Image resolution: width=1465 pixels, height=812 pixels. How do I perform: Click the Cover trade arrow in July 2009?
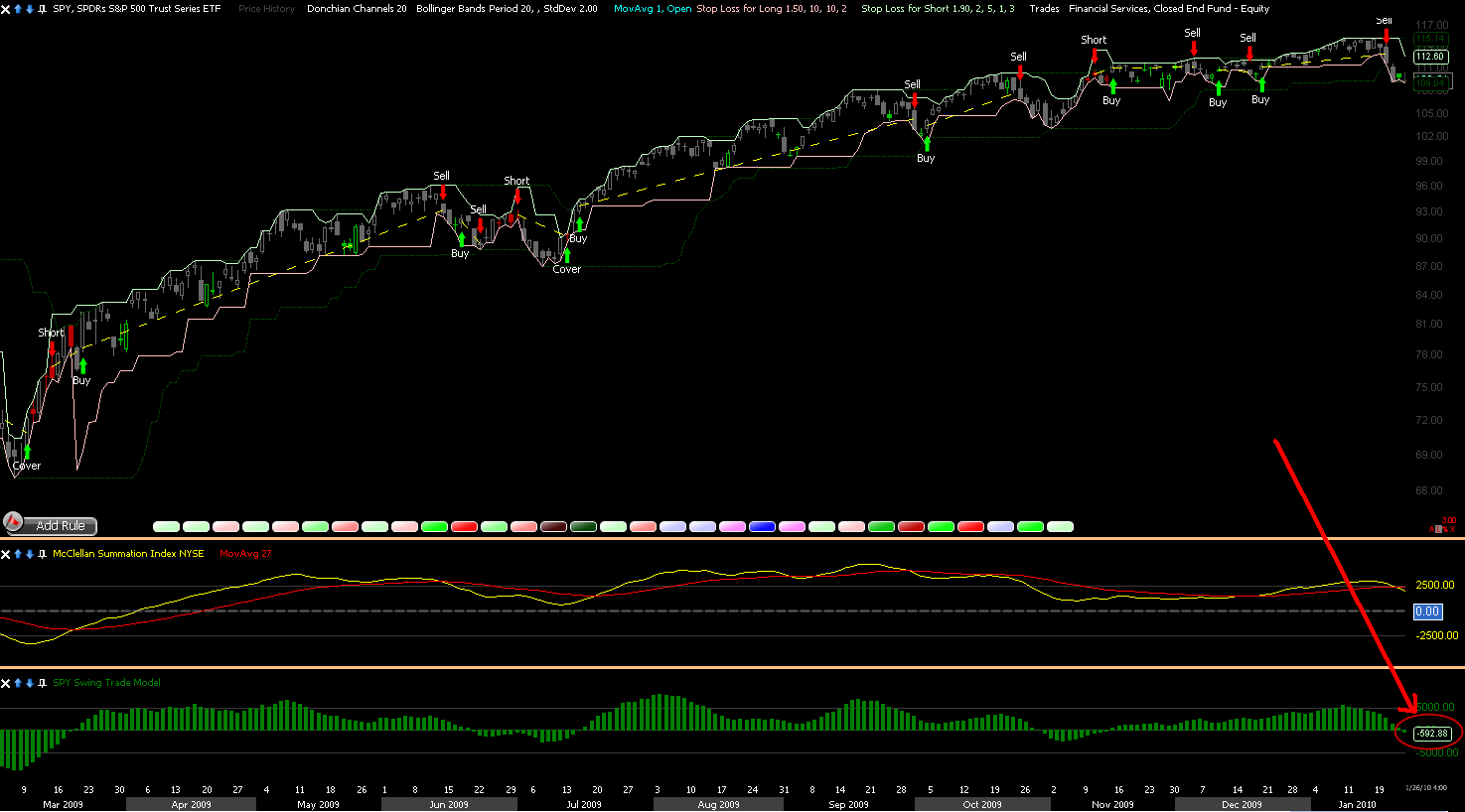[567, 255]
